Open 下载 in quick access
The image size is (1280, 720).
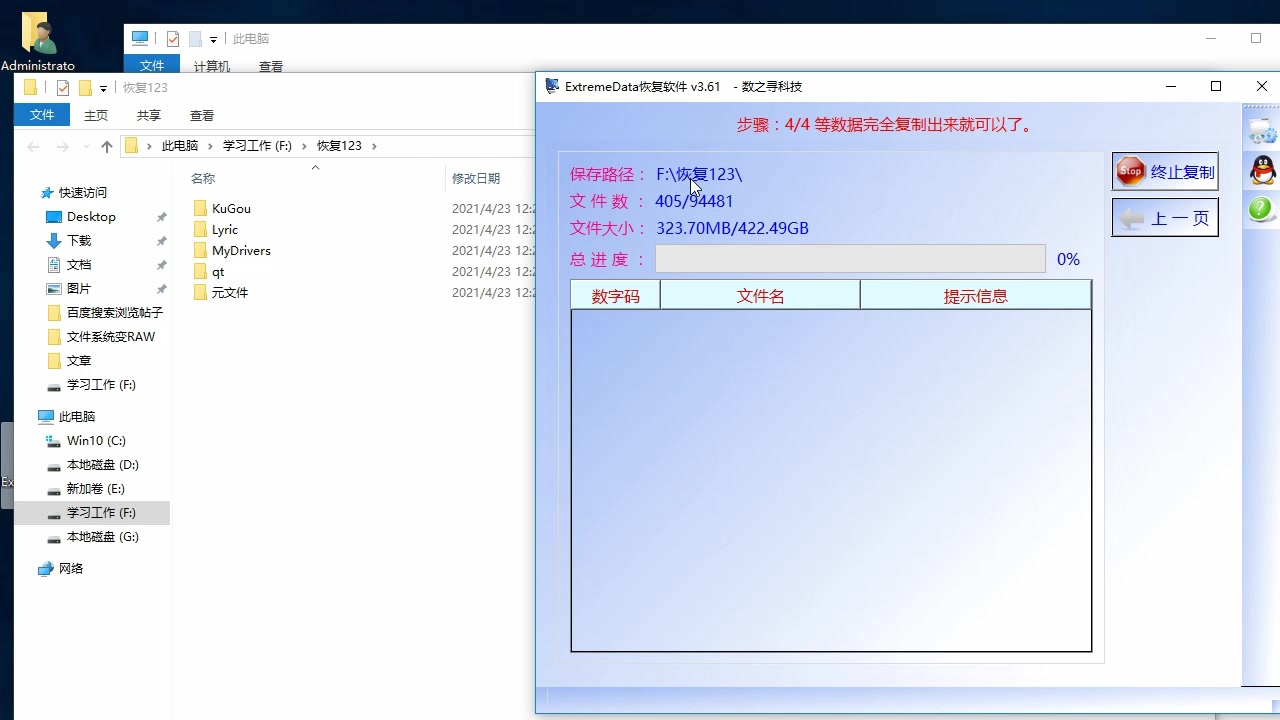click(x=79, y=241)
